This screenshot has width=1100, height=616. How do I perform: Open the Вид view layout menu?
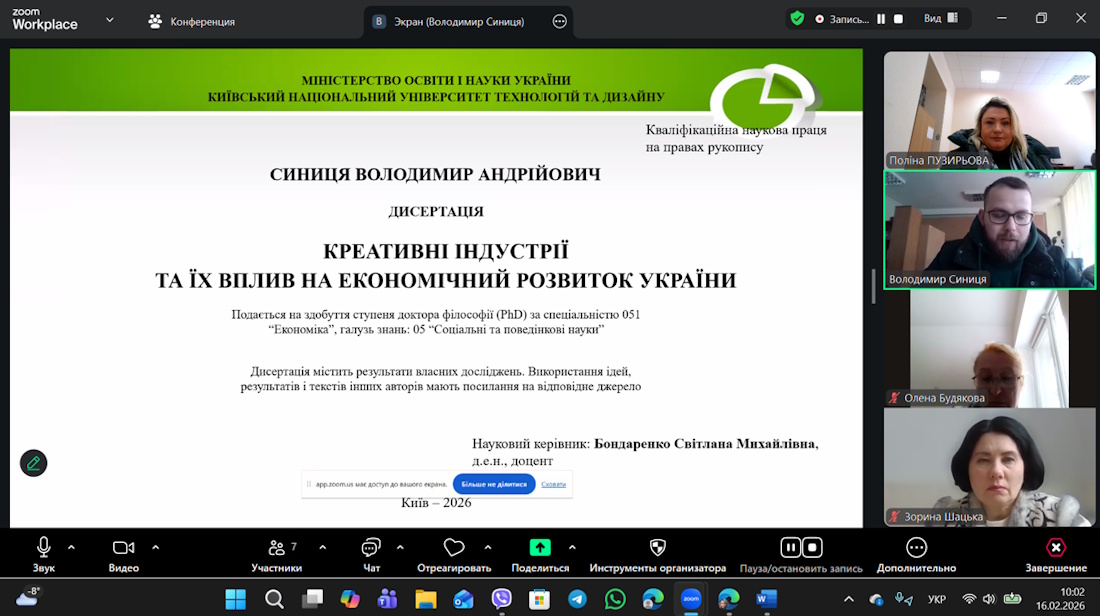[x=940, y=18]
